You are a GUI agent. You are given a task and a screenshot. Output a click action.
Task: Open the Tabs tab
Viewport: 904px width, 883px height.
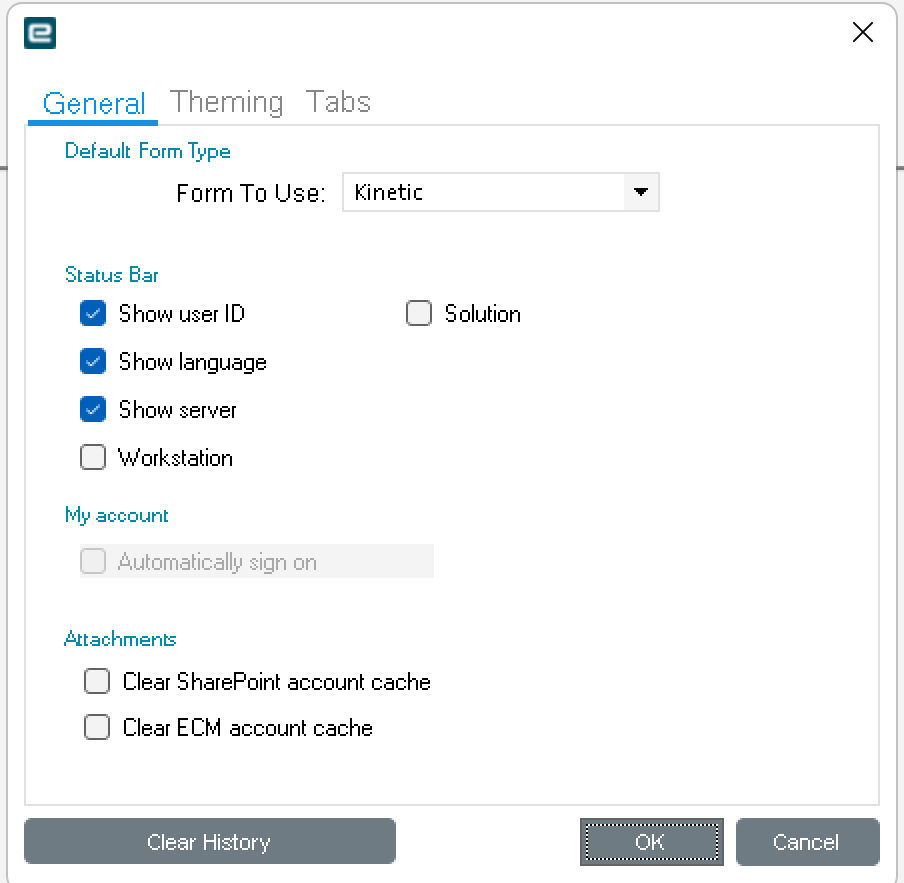click(x=338, y=102)
